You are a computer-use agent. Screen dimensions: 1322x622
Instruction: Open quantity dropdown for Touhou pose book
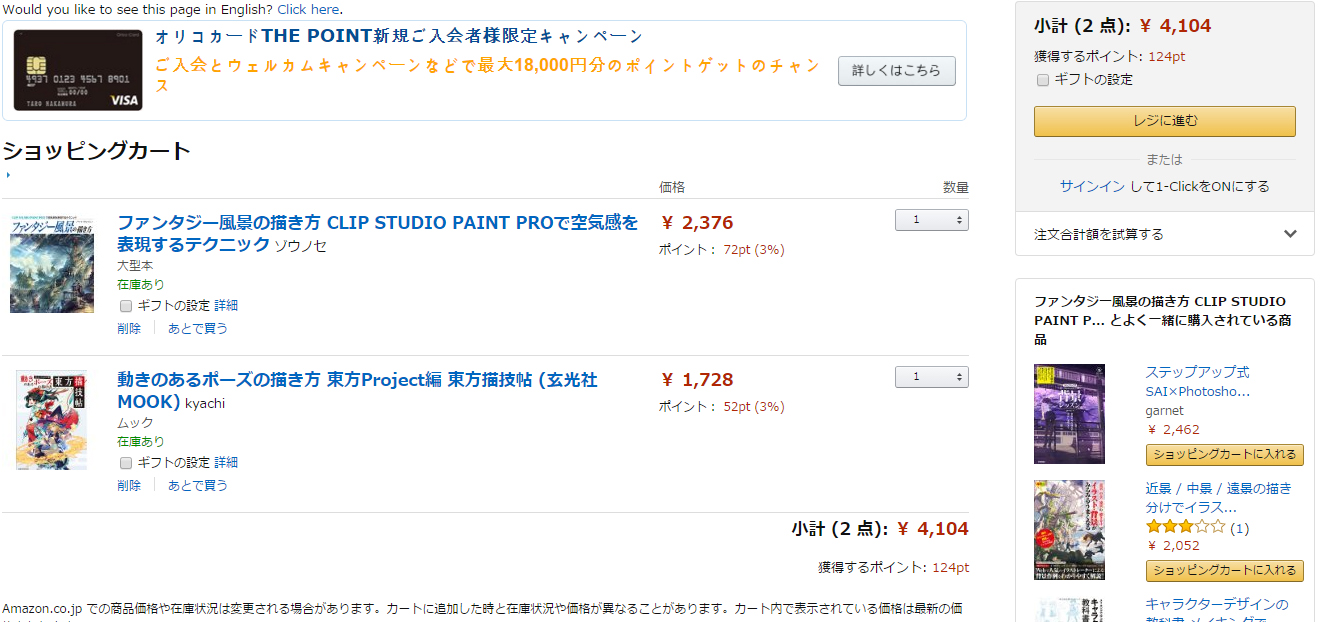pyautogui.click(x=931, y=377)
